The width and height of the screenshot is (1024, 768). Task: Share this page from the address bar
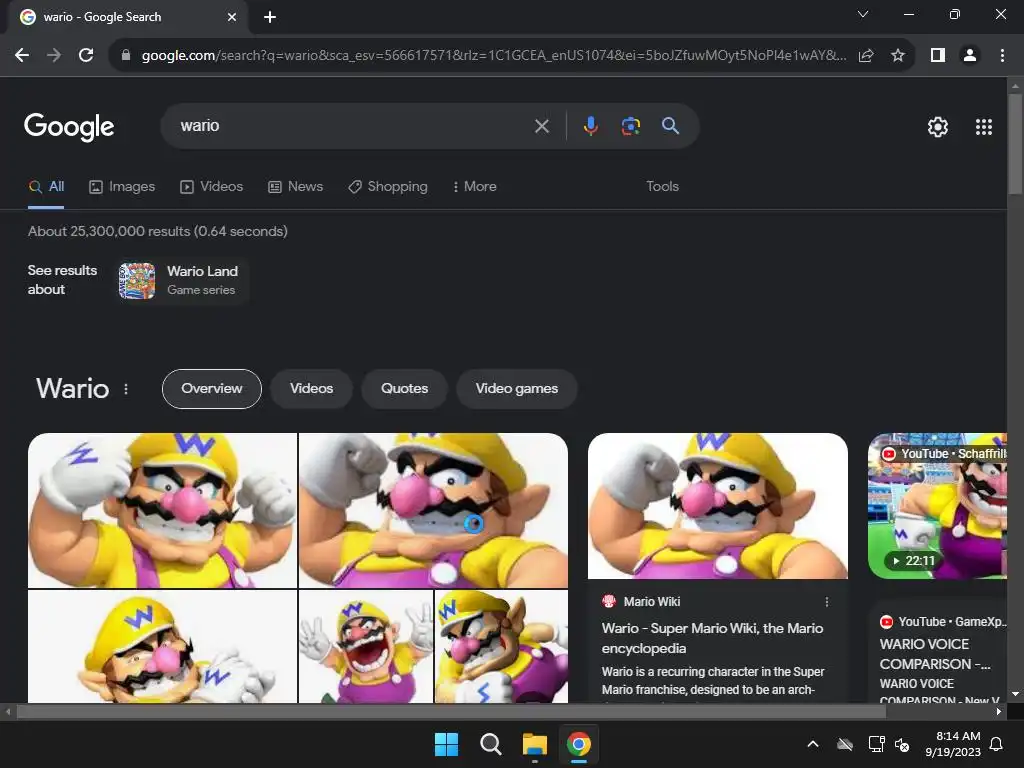pos(866,56)
